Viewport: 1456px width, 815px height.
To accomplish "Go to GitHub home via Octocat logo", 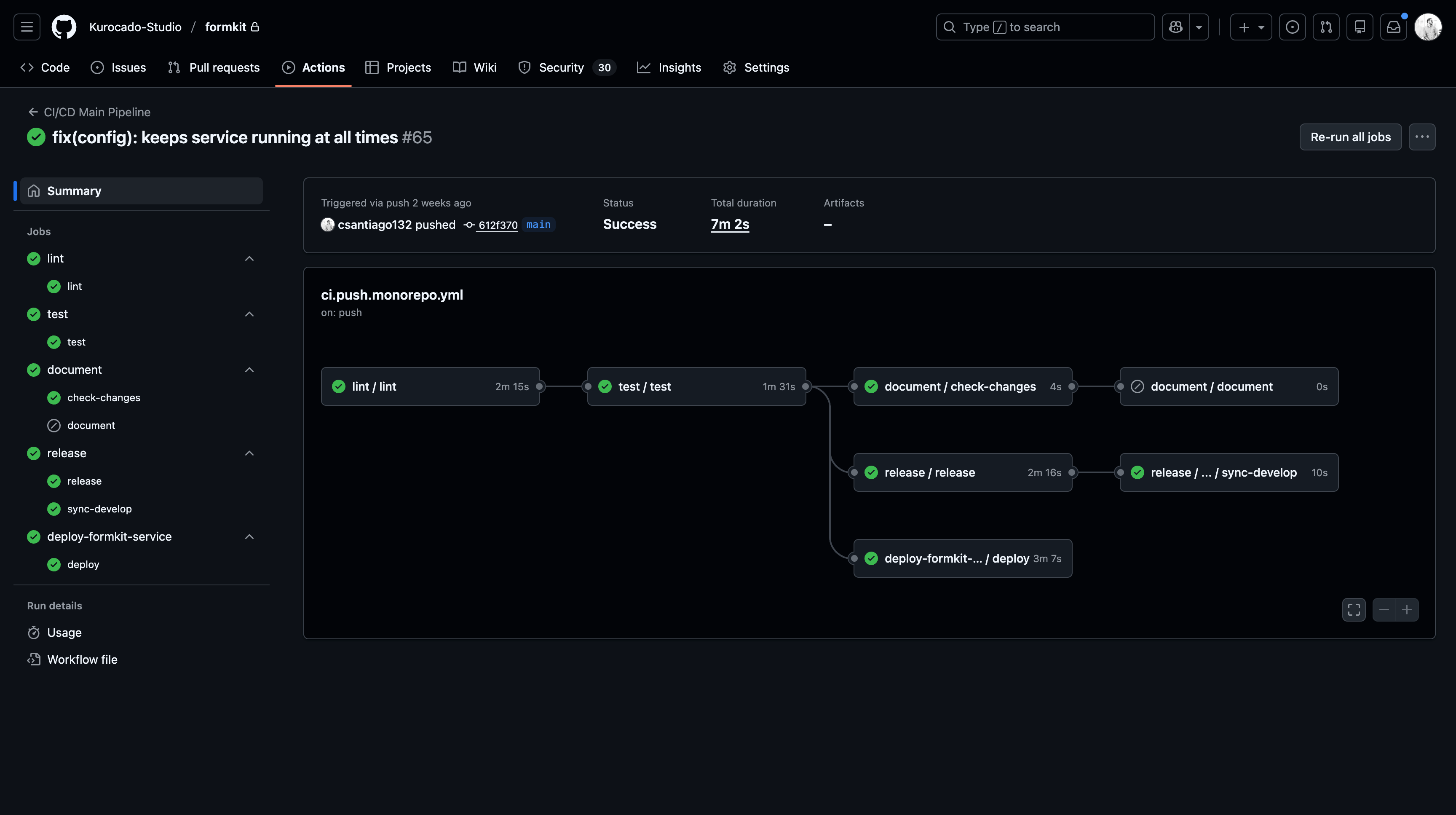I will point(64,27).
